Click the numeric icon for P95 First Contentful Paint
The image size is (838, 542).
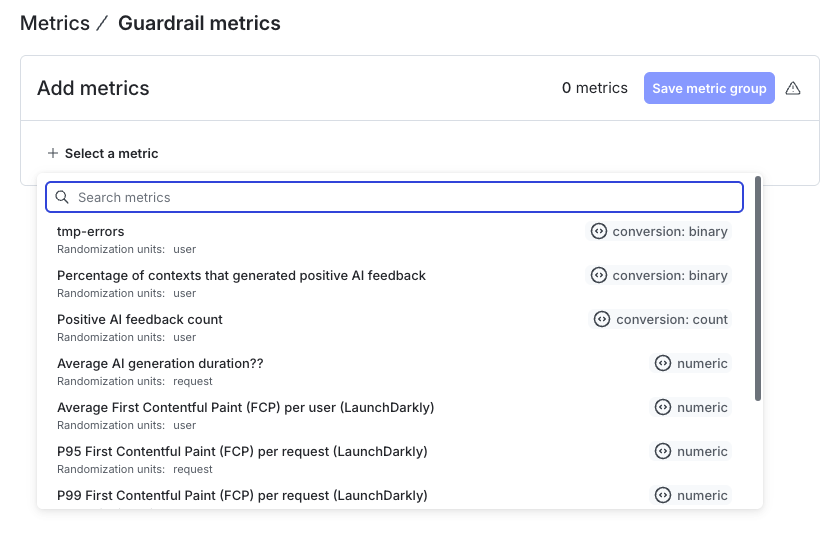coord(662,451)
